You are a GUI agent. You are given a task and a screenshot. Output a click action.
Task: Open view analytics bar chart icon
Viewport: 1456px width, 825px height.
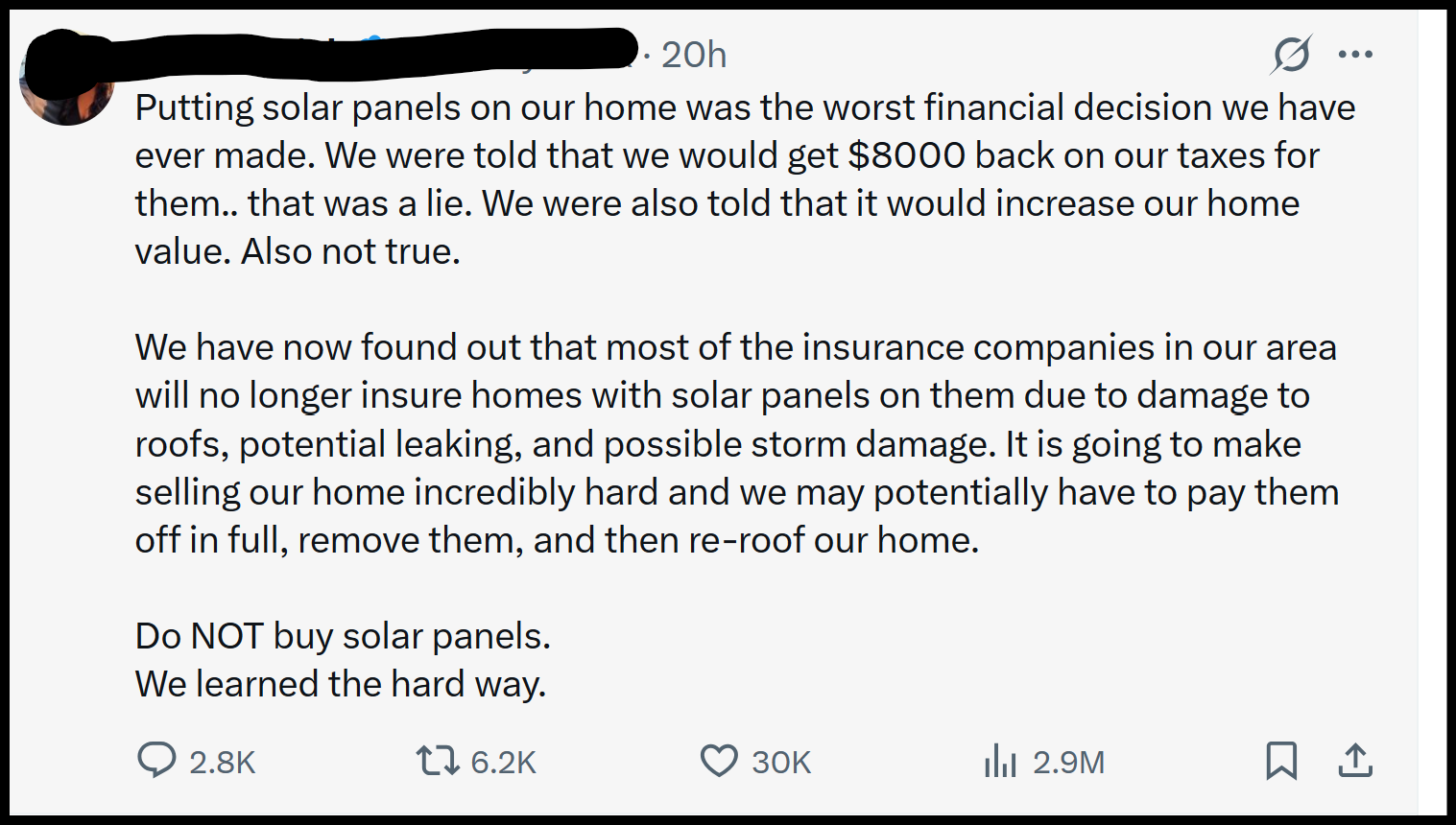tap(1000, 761)
